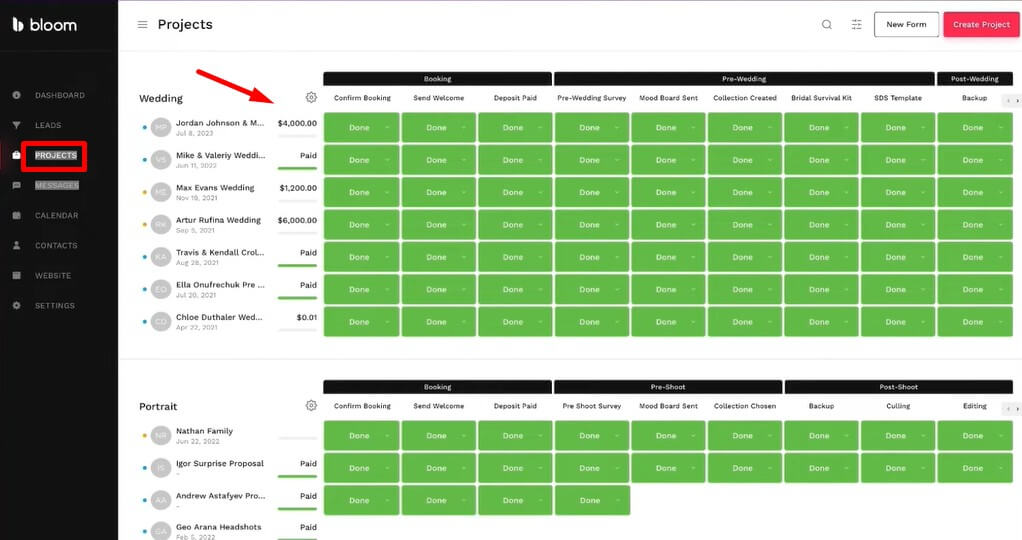Click the hamburger menu icon beside Projects

pos(142,25)
